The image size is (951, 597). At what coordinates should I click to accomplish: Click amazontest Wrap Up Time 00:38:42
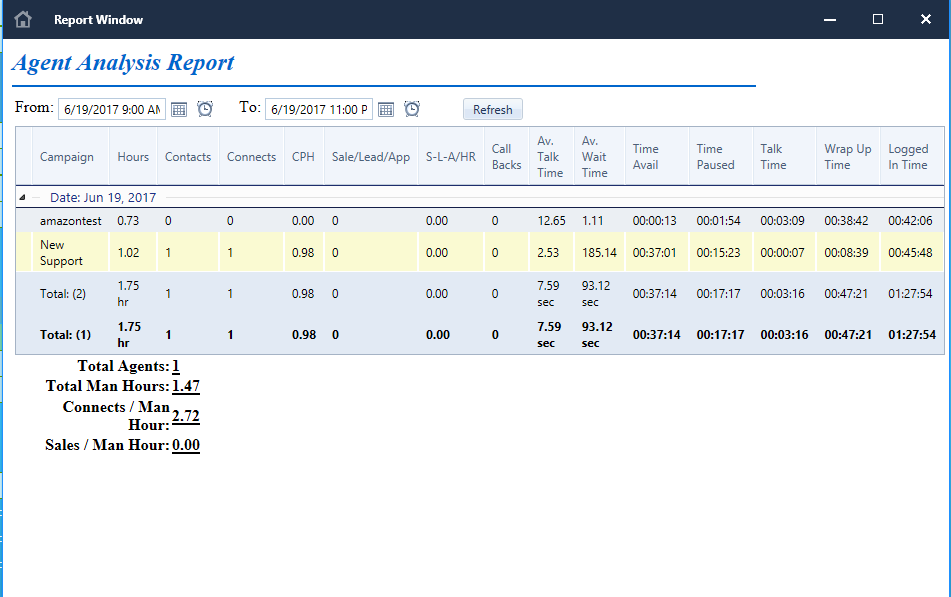[846, 221]
